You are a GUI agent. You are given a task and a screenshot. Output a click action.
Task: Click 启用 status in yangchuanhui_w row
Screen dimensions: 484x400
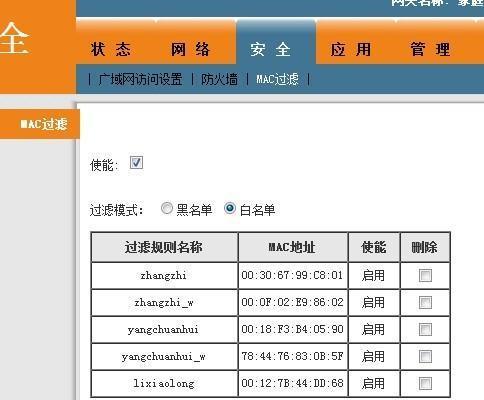373,357
